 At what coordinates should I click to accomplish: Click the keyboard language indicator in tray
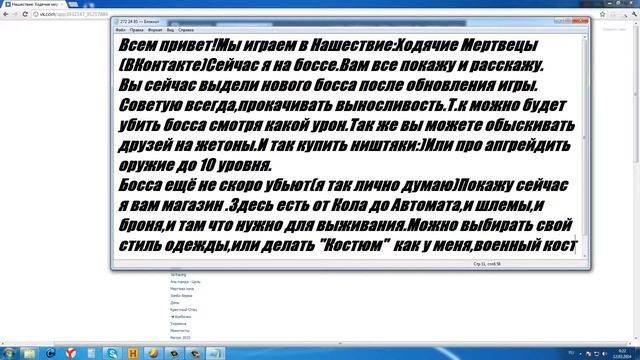(x=571, y=353)
